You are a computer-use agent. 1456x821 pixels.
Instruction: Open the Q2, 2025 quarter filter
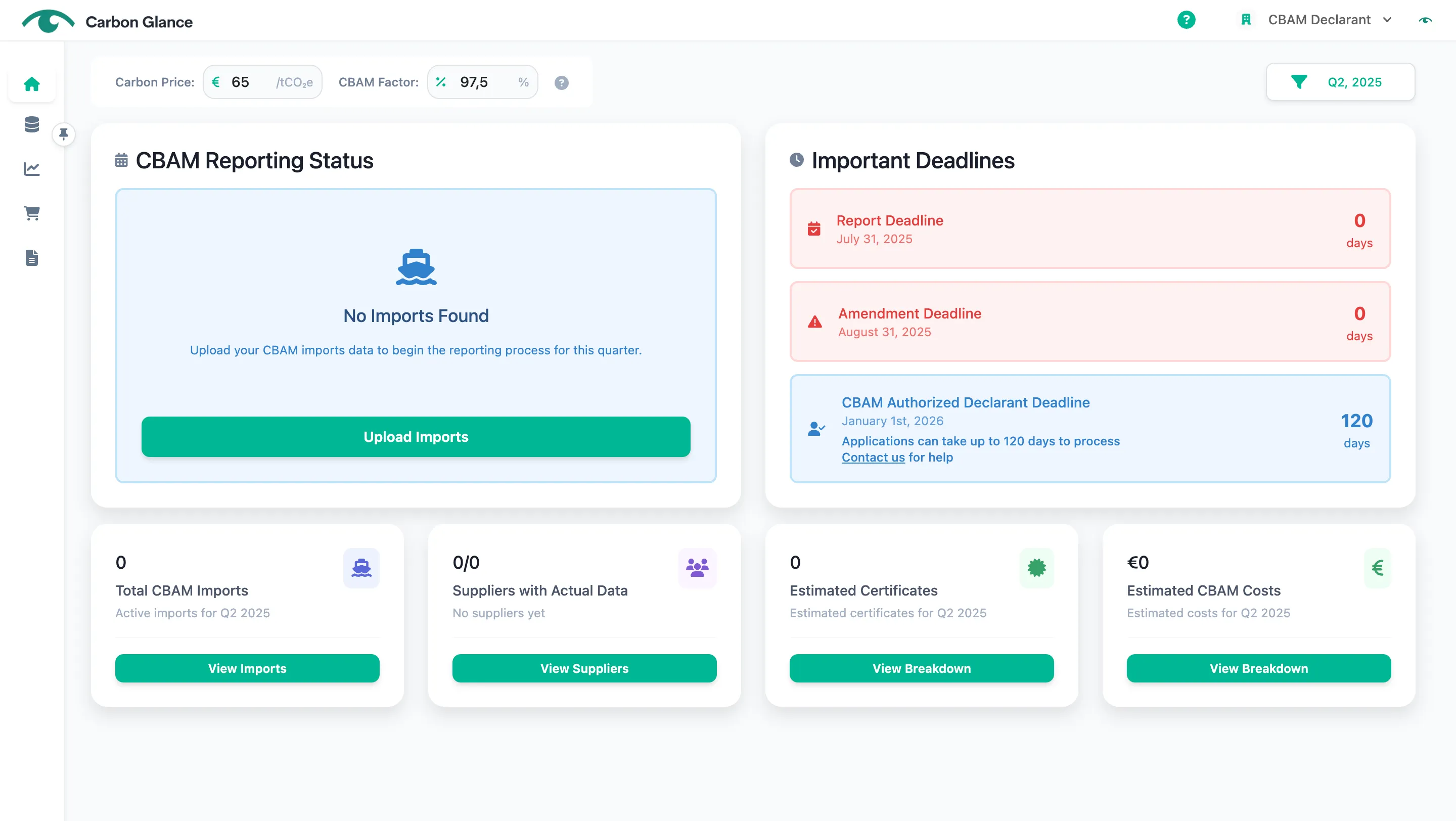click(1340, 82)
